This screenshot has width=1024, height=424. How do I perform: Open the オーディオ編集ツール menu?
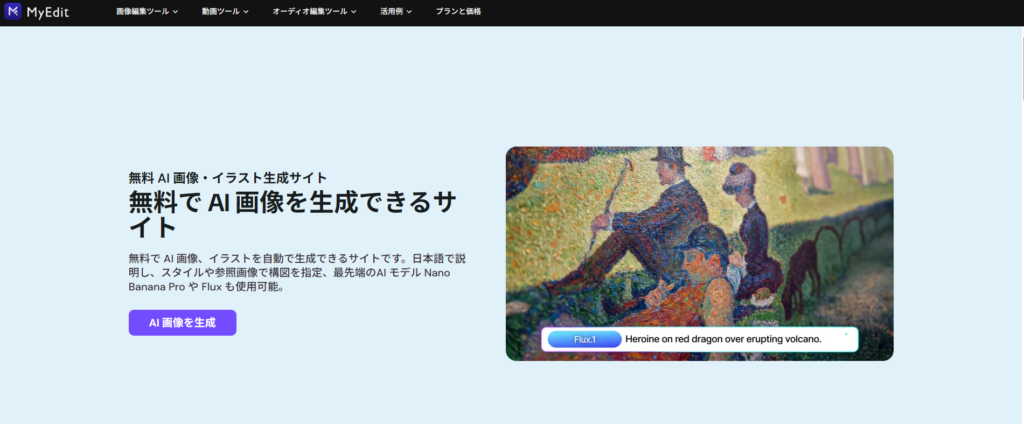(310, 12)
